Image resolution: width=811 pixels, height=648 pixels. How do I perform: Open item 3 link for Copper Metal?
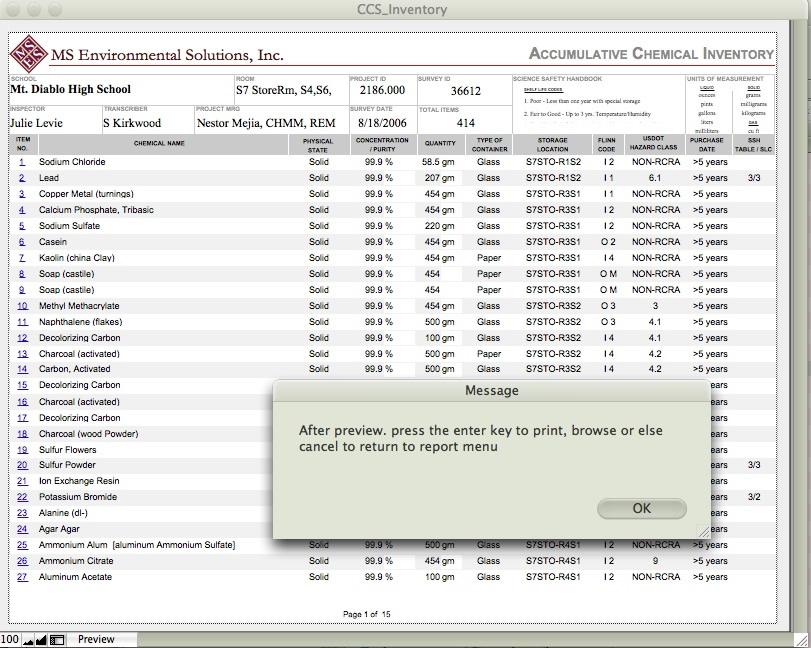coord(22,194)
